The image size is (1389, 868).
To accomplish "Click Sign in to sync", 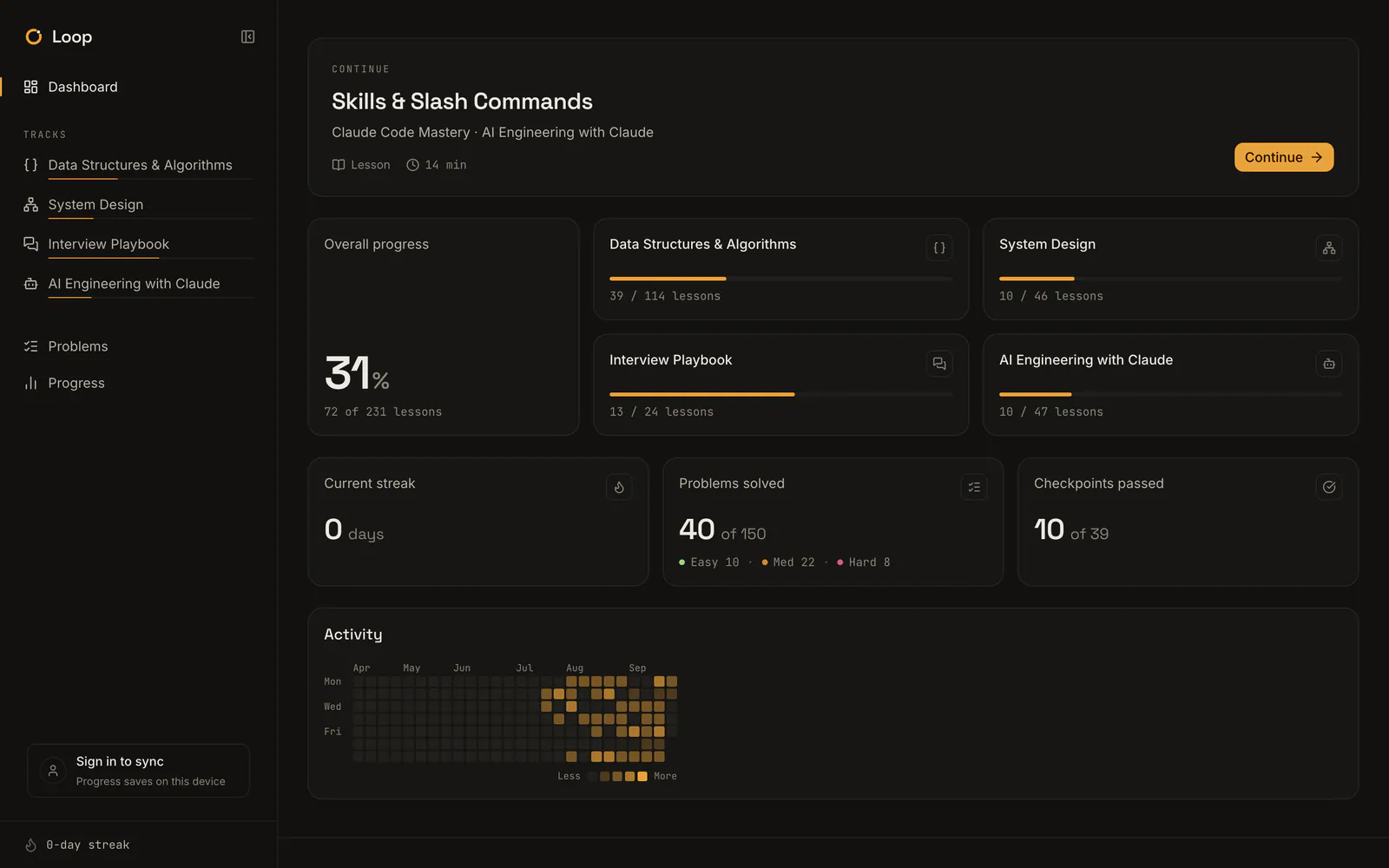I will click(139, 771).
